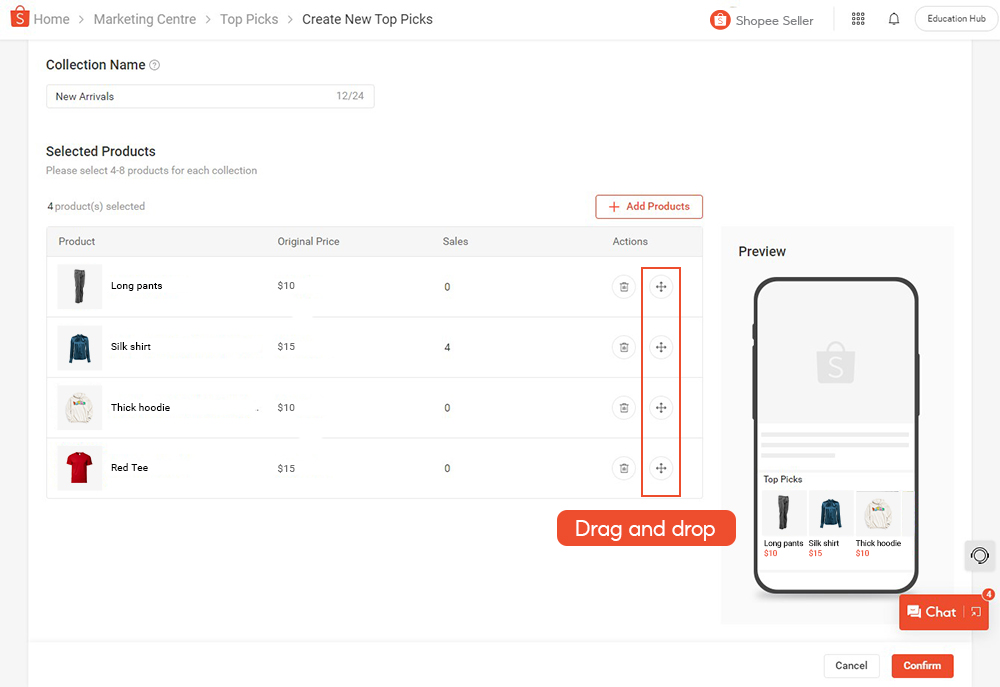Click the Red Tee product thumbnail

point(80,468)
